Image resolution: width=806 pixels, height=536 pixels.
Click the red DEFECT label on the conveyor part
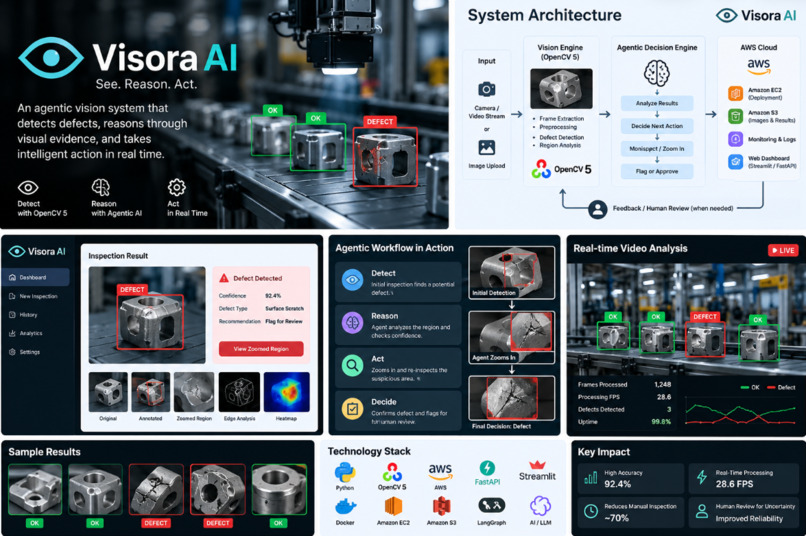click(x=379, y=122)
